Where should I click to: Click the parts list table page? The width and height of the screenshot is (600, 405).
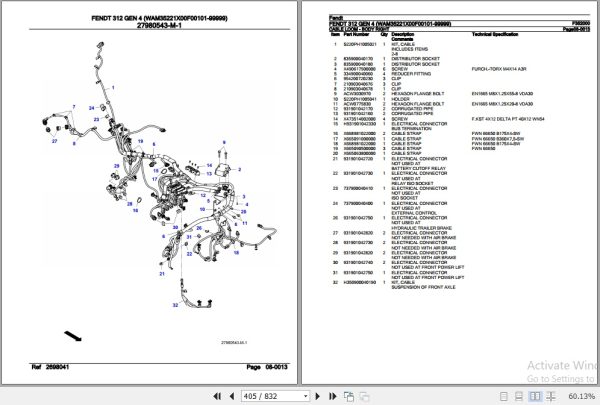coord(450,193)
